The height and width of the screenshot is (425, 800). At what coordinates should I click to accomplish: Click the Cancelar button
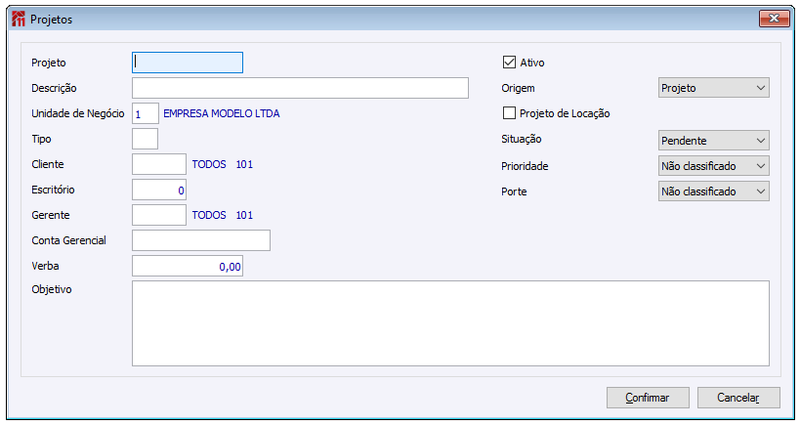(738, 397)
